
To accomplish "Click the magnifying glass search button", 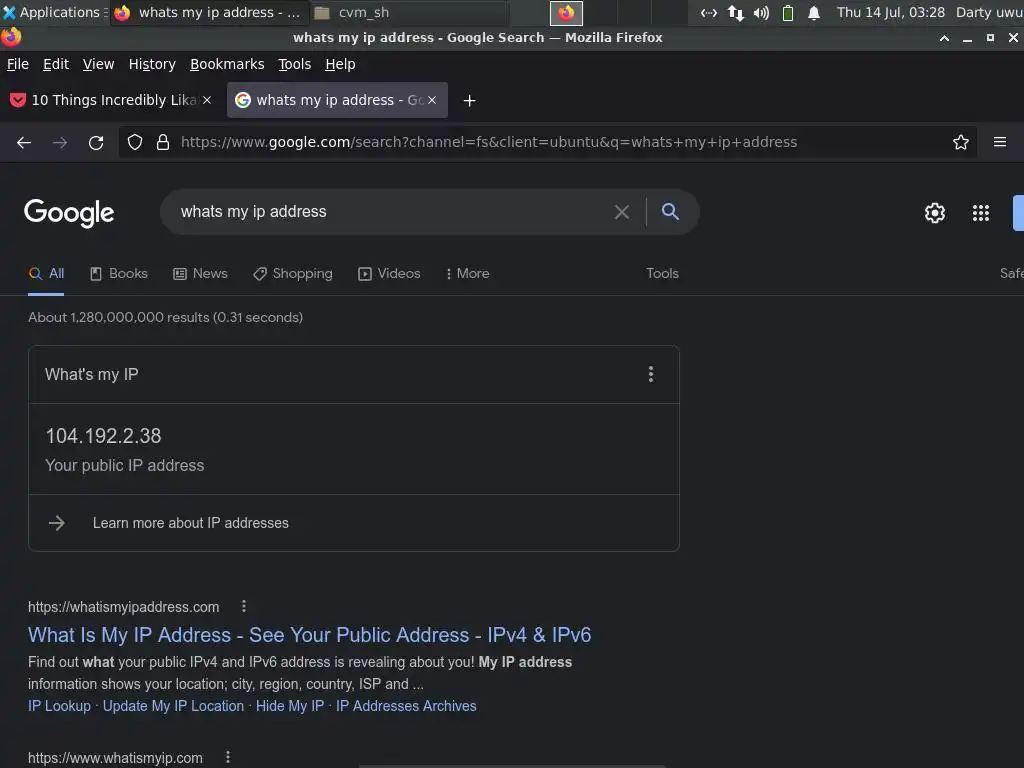I will [x=670, y=212].
